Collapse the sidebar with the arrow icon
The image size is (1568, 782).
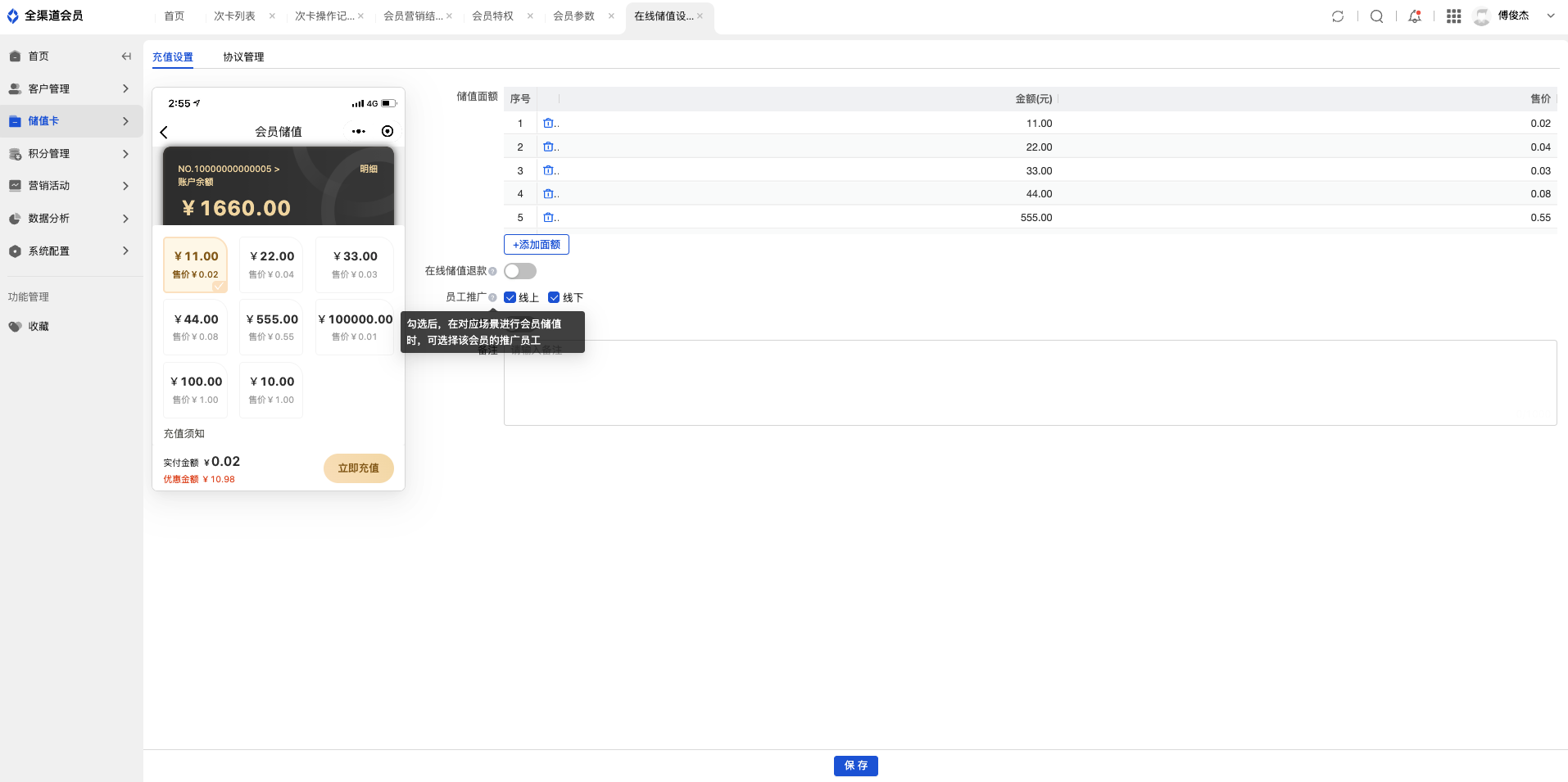click(x=126, y=57)
